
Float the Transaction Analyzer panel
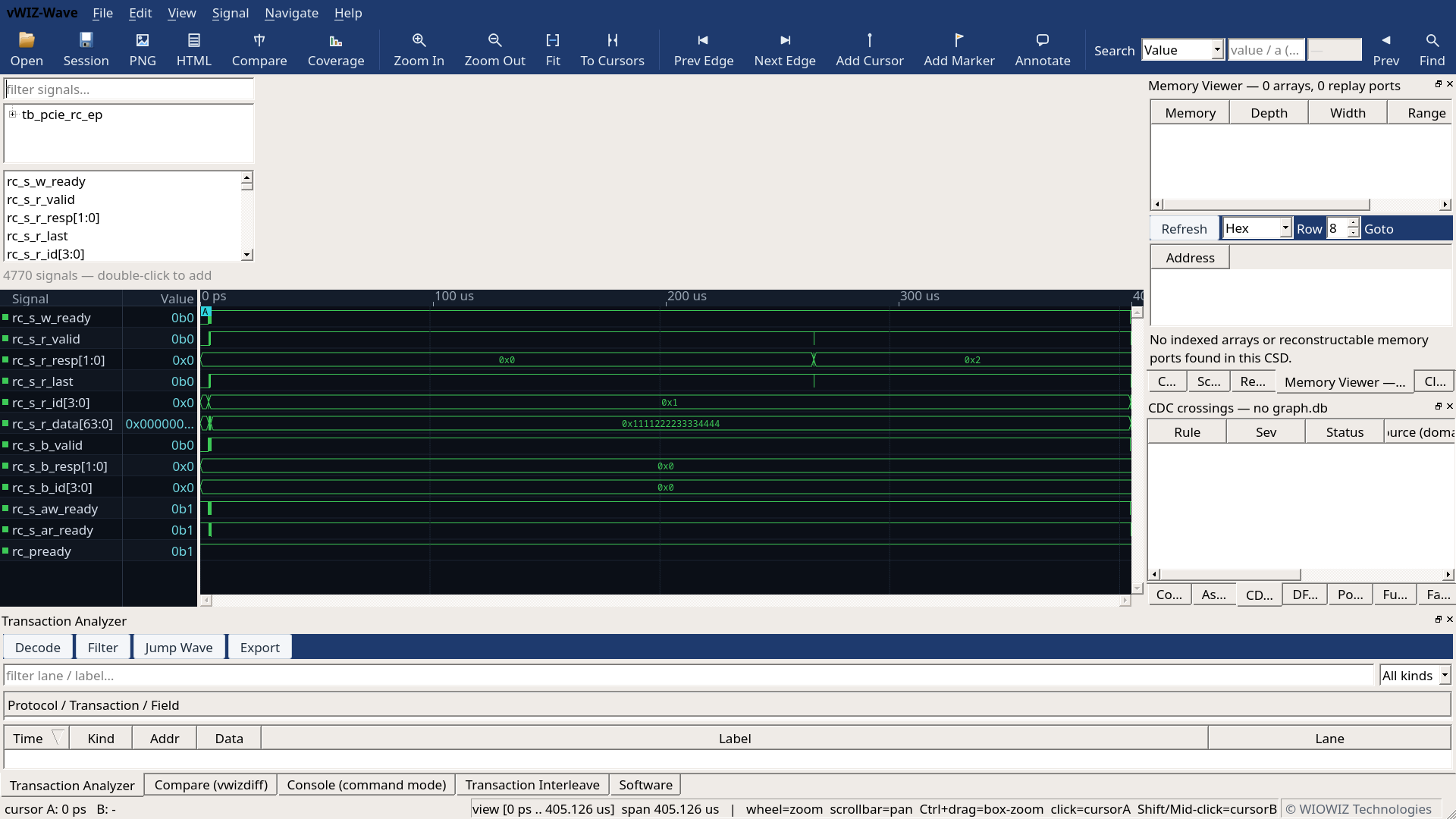[1439, 620]
